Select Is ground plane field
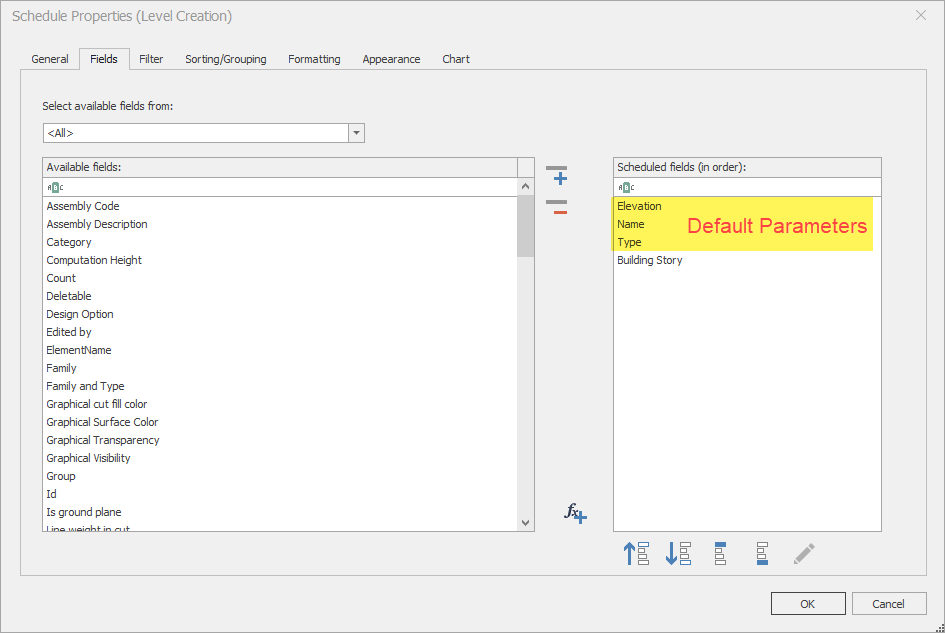This screenshot has height=633, width=945. 280,512
